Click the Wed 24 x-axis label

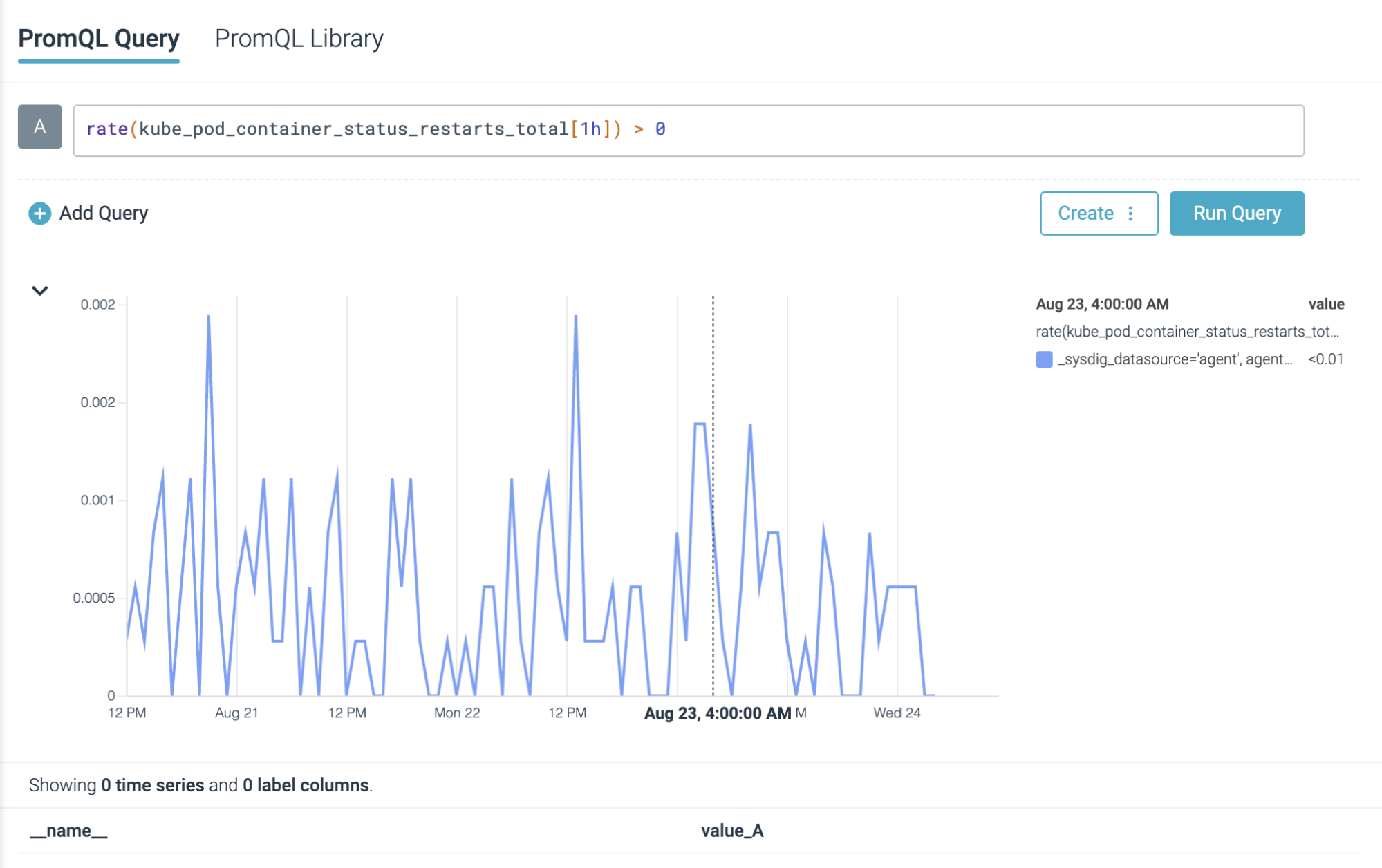click(x=897, y=713)
